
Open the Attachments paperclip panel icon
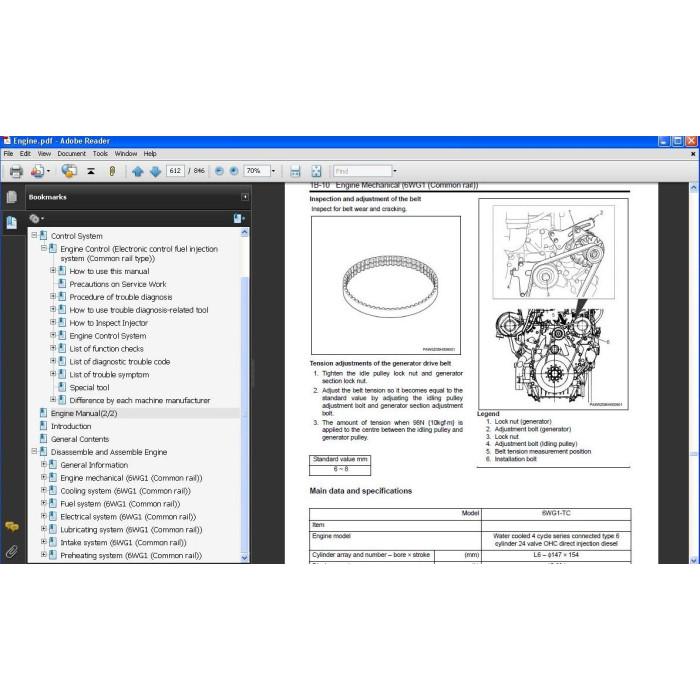tap(12, 552)
